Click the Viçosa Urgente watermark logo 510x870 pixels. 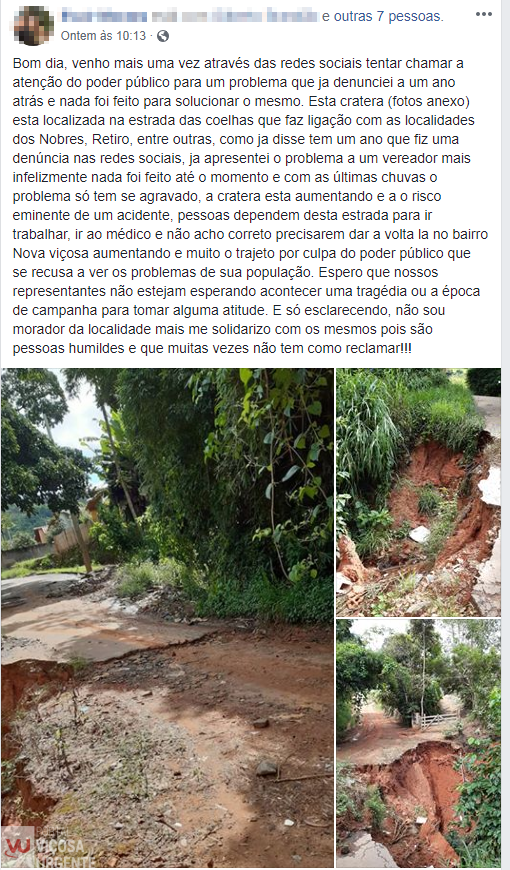(46, 847)
